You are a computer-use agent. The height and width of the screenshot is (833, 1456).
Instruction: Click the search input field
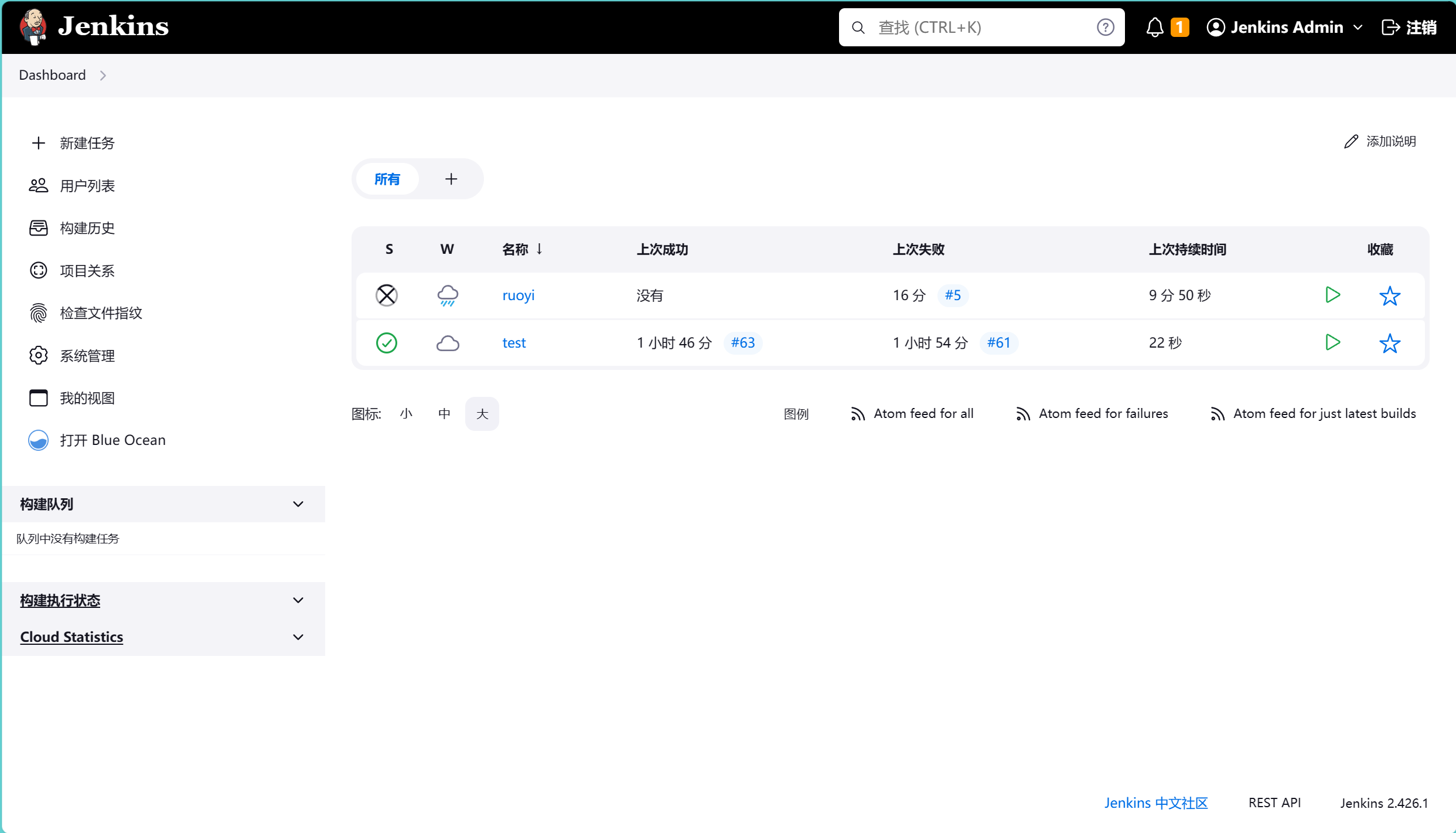(x=983, y=27)
